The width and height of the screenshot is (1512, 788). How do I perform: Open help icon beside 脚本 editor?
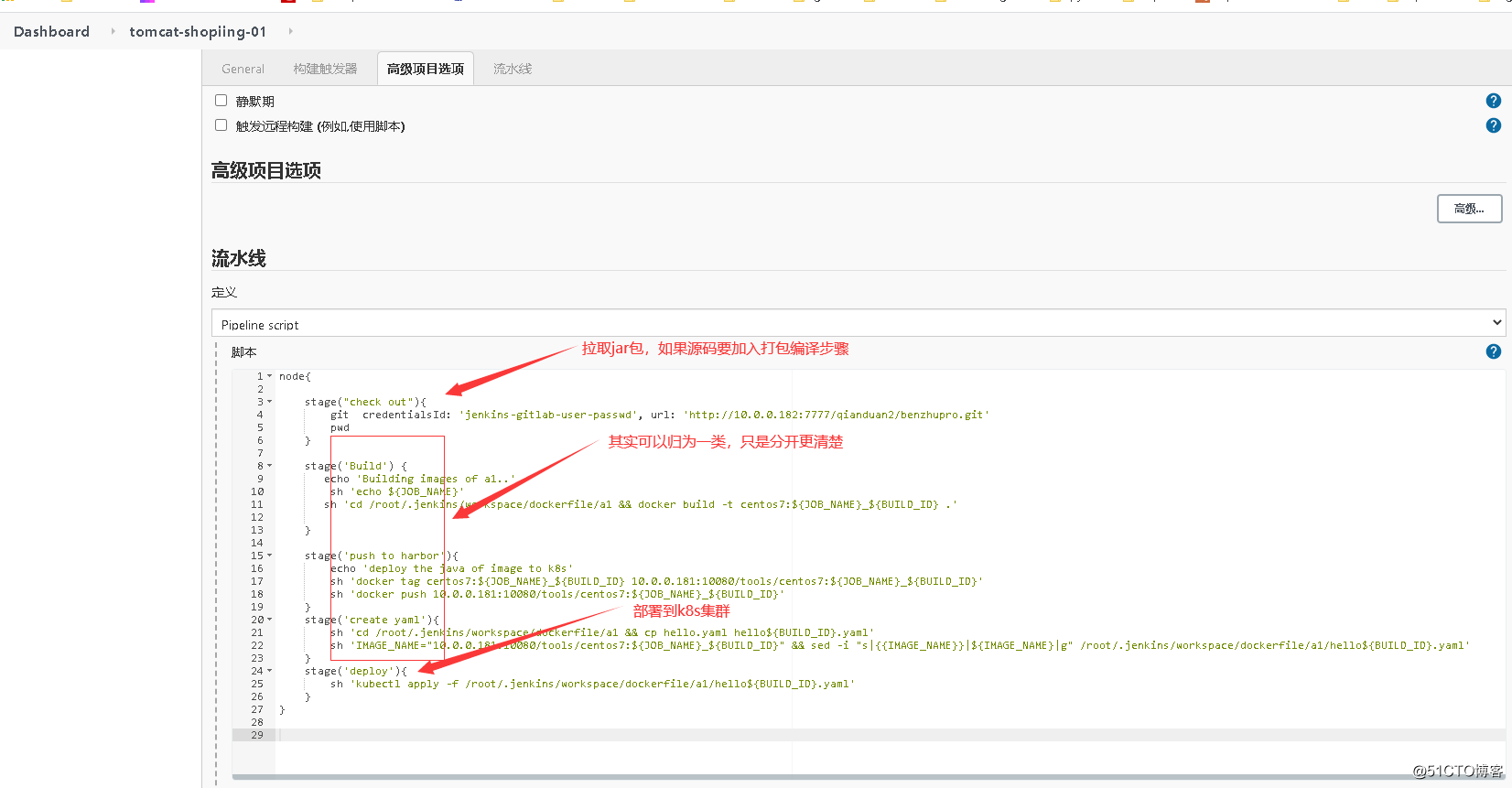click(1493, 351)
